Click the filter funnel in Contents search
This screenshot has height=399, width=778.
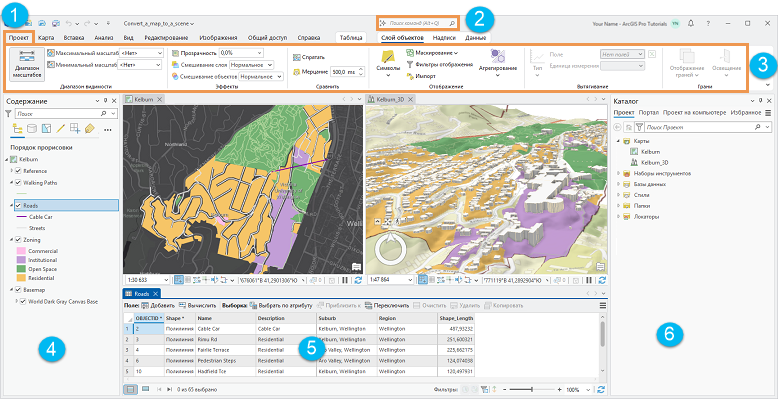[x=8, y=114]
